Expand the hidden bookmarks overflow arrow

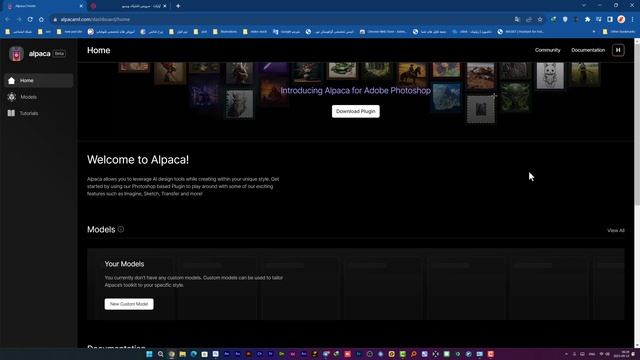click(594, 31)
